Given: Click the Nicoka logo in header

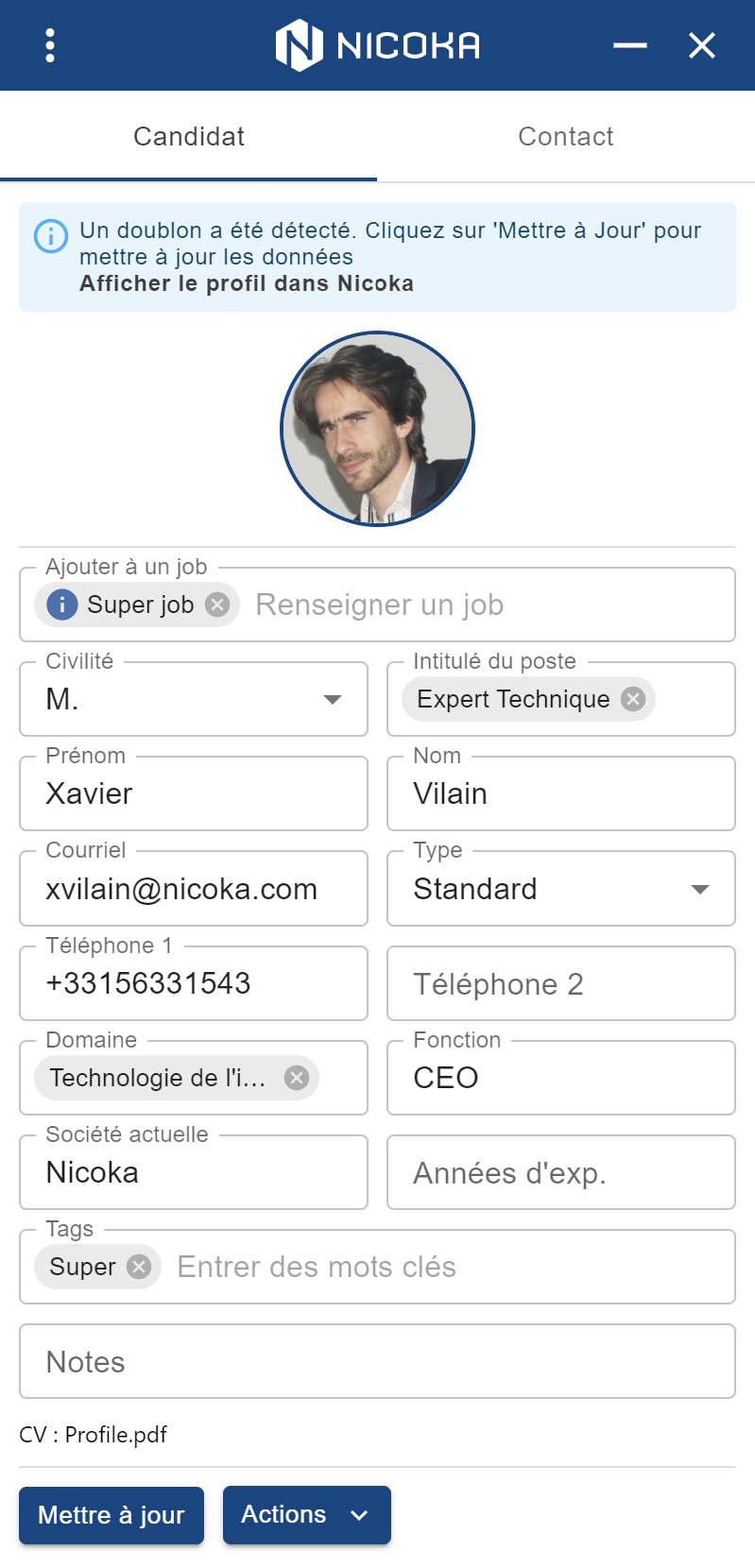Looking at the screenshot, I should click(x=378, y=45).
